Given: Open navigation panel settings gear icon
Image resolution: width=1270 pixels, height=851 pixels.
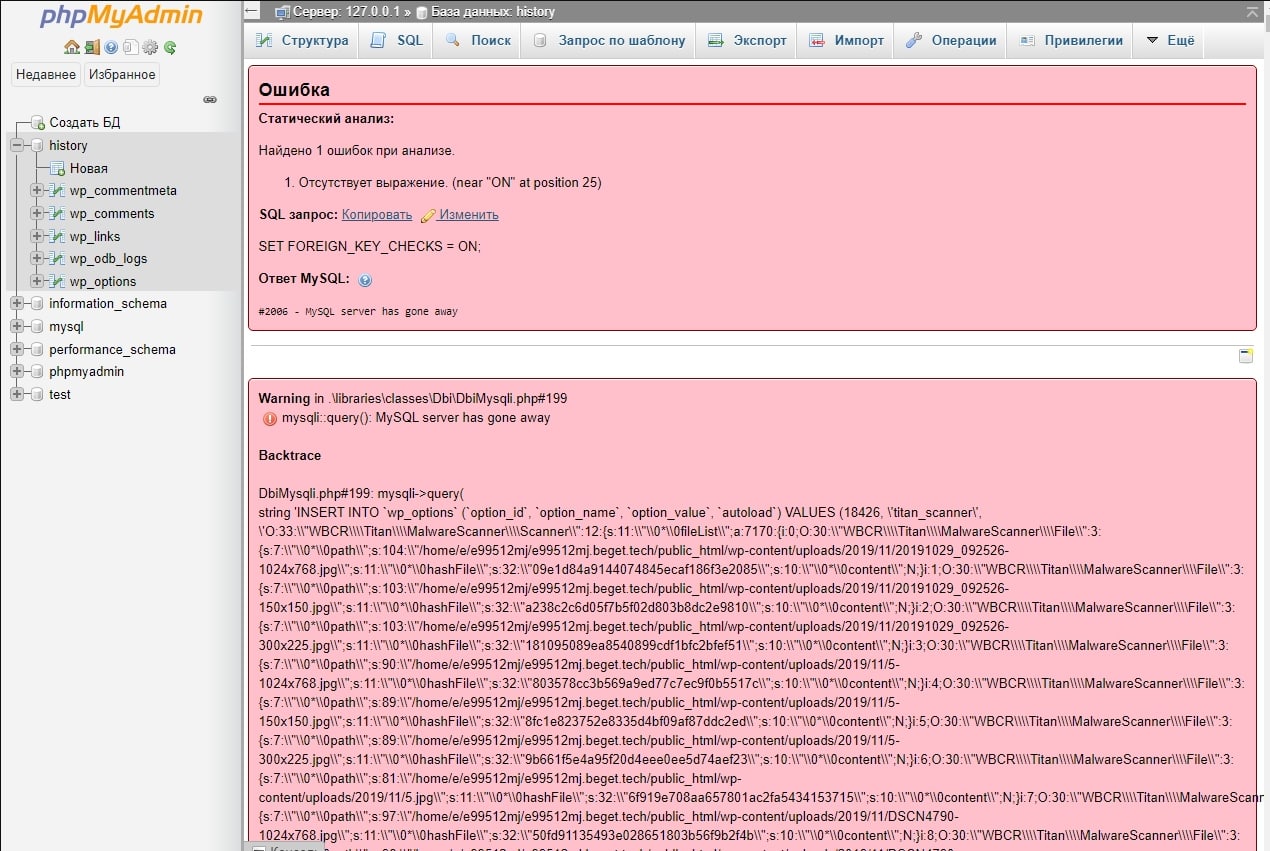Looking at the screenshot, I should pyautogui.click(x=150, y=47).
